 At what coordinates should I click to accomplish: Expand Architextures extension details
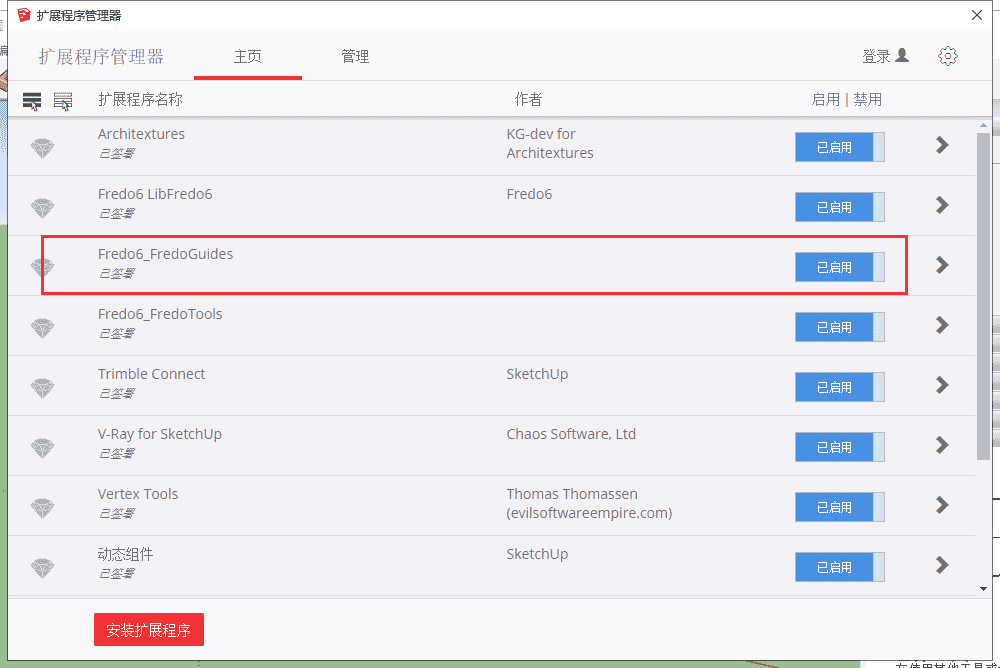[x=941, y=146]
